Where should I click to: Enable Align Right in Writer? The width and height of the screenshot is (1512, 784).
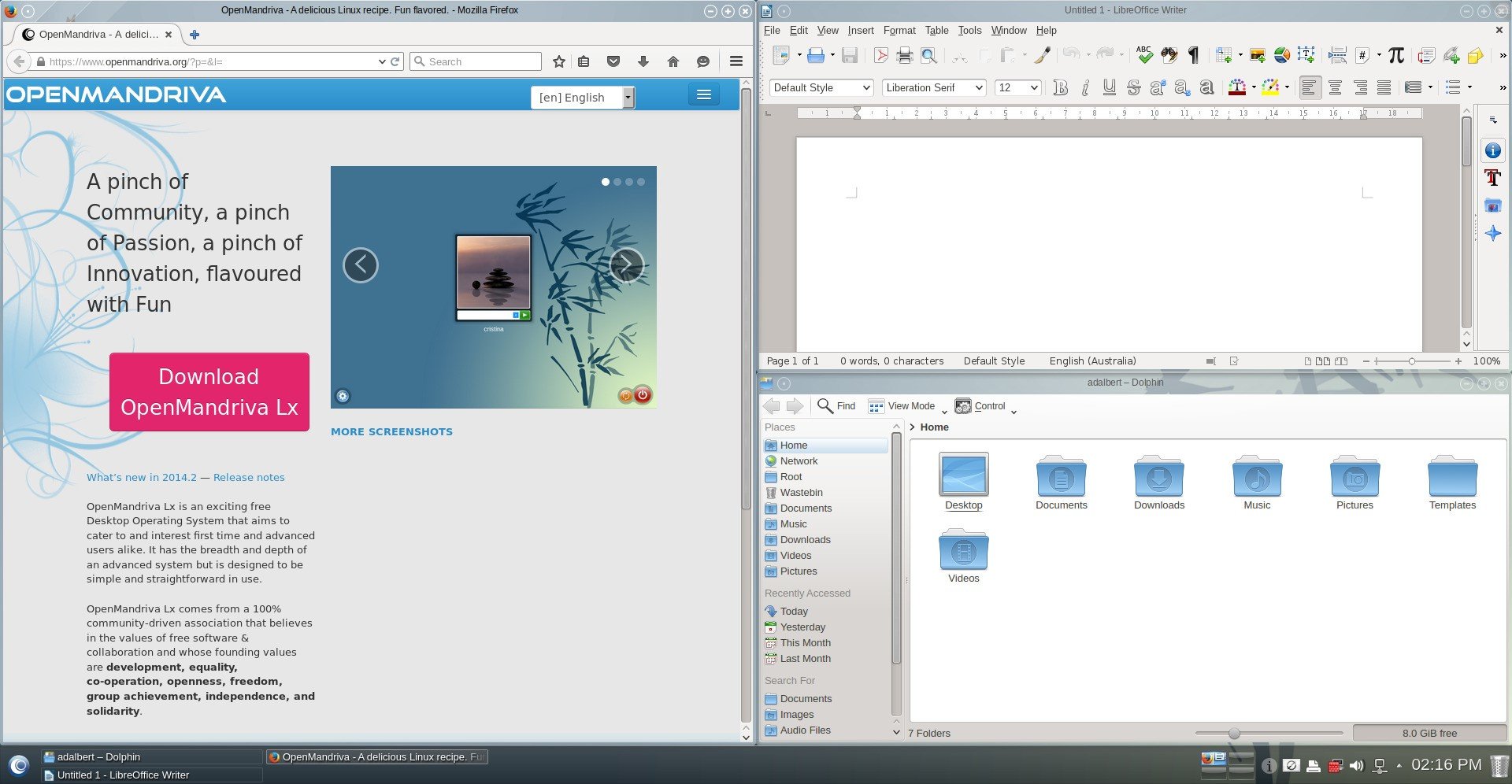[x=1359, y=87]
